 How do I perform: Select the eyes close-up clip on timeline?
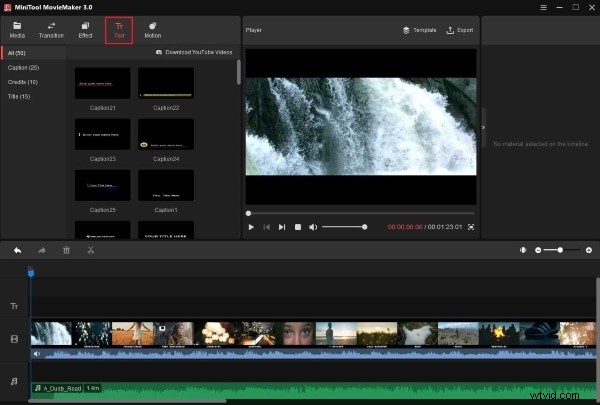(296, 334)
